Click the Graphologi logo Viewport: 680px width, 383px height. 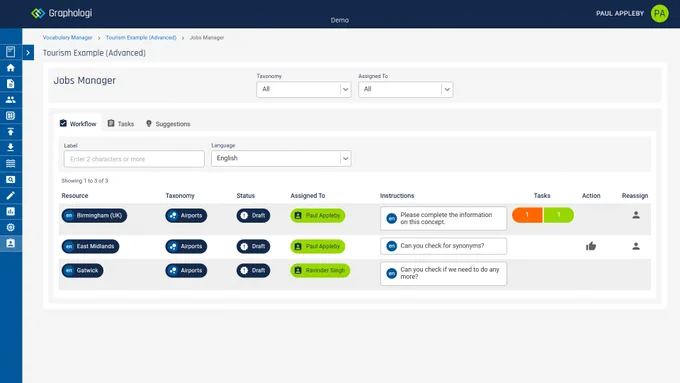(x=62, y=13)
